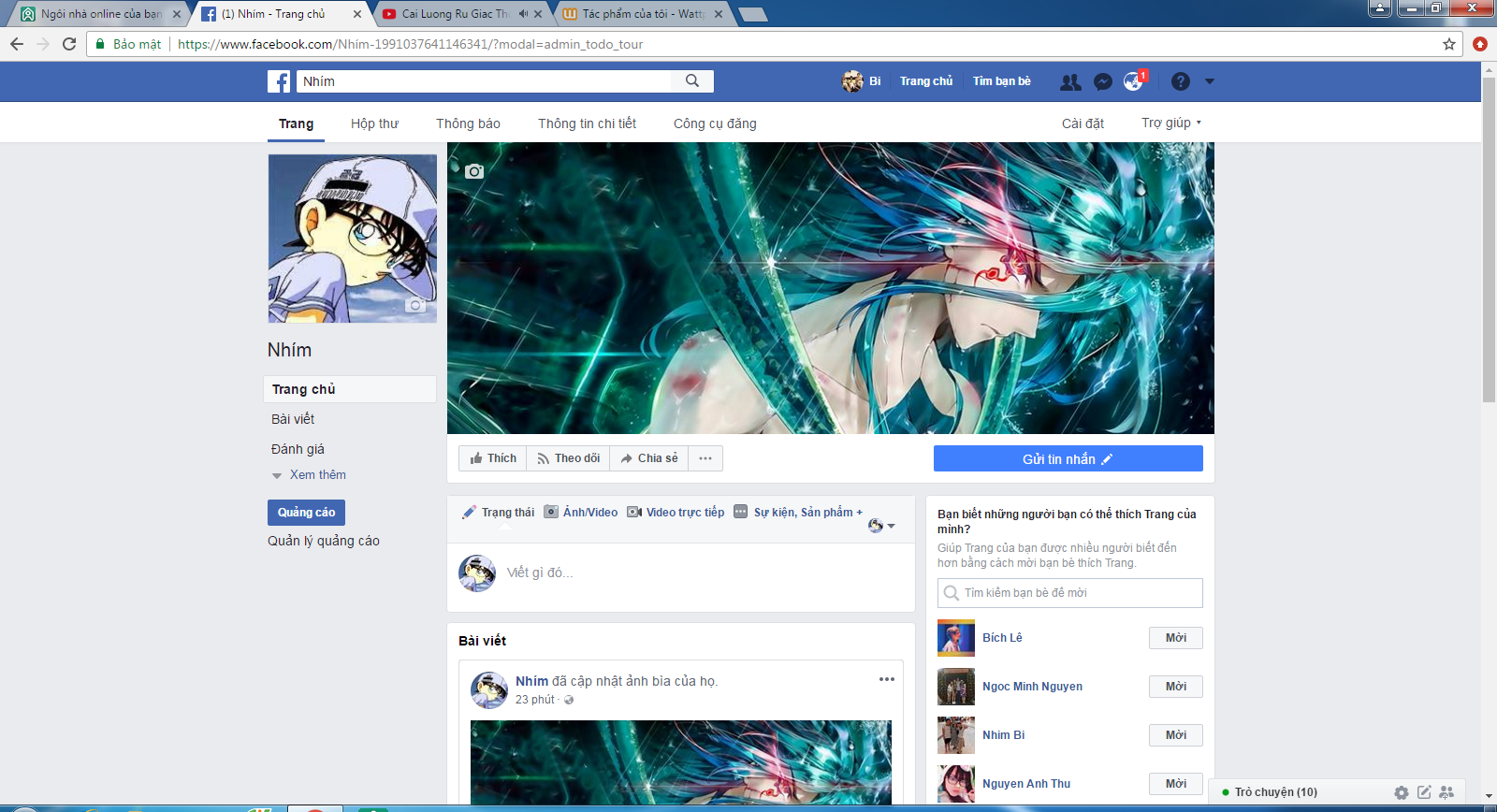Open the three-dot page actions menu

tap(705, 458)
